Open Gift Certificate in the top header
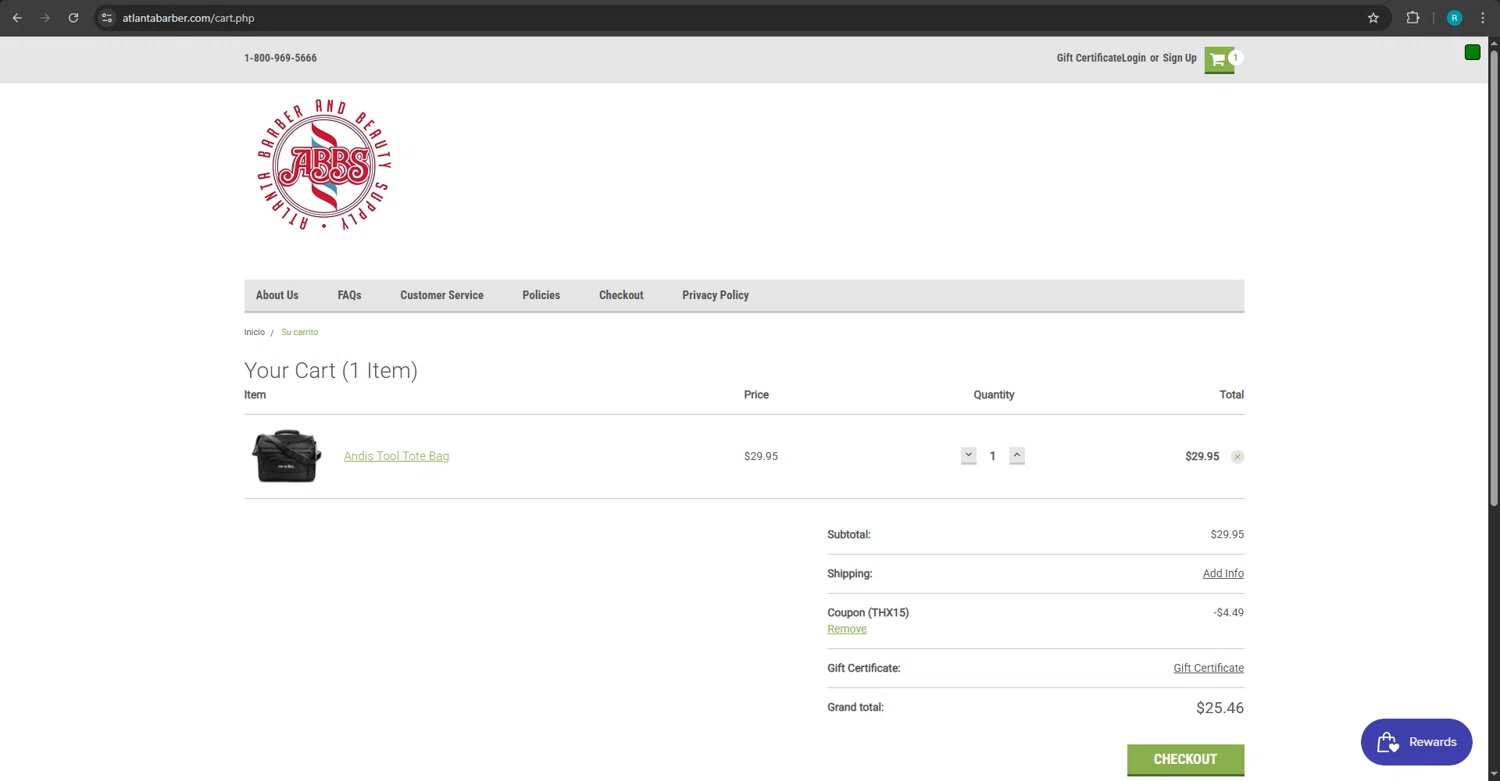Viewport: 1500px width, 781px height. click(1089, 58)
